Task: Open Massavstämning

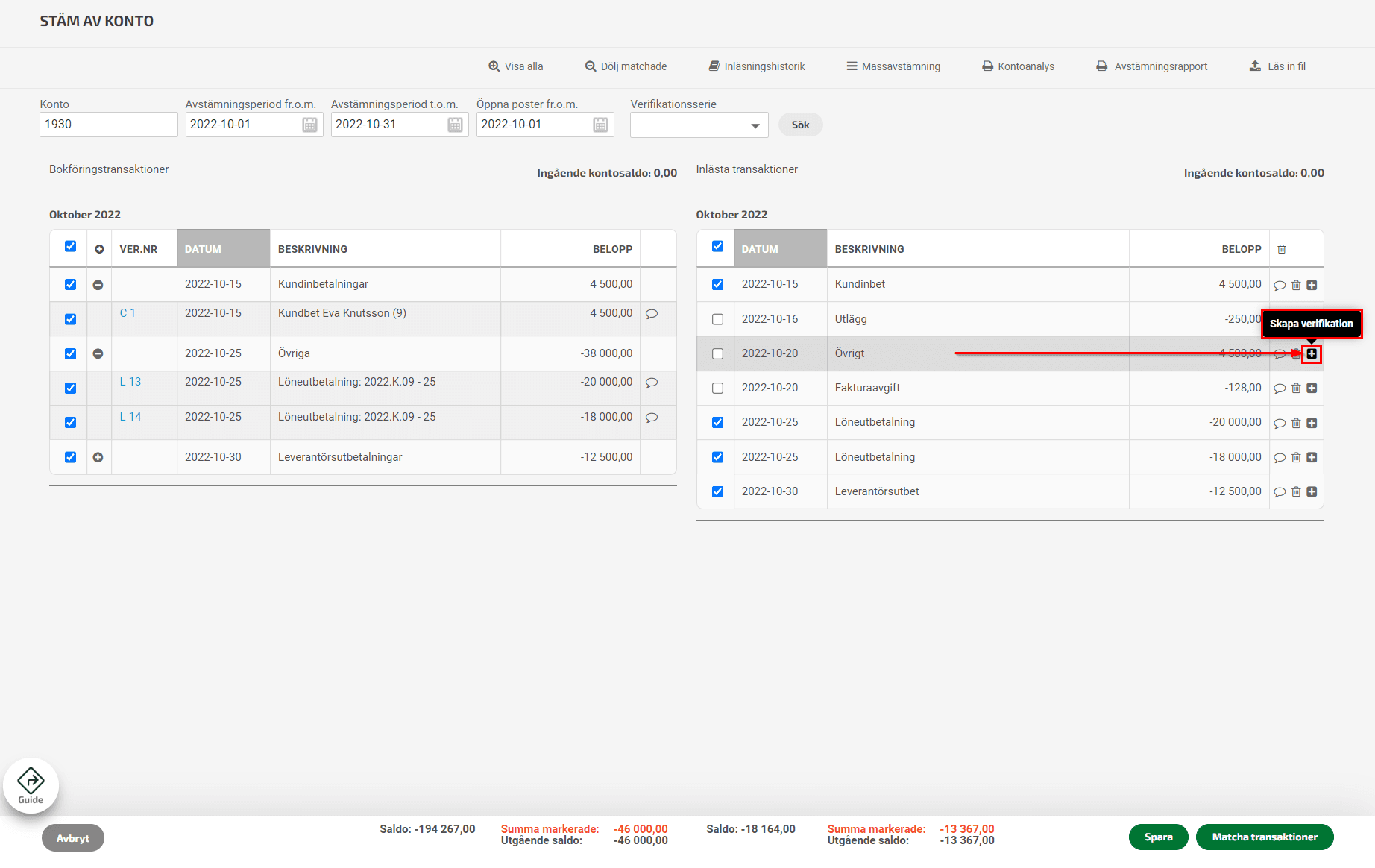Action: coord(893,66)
